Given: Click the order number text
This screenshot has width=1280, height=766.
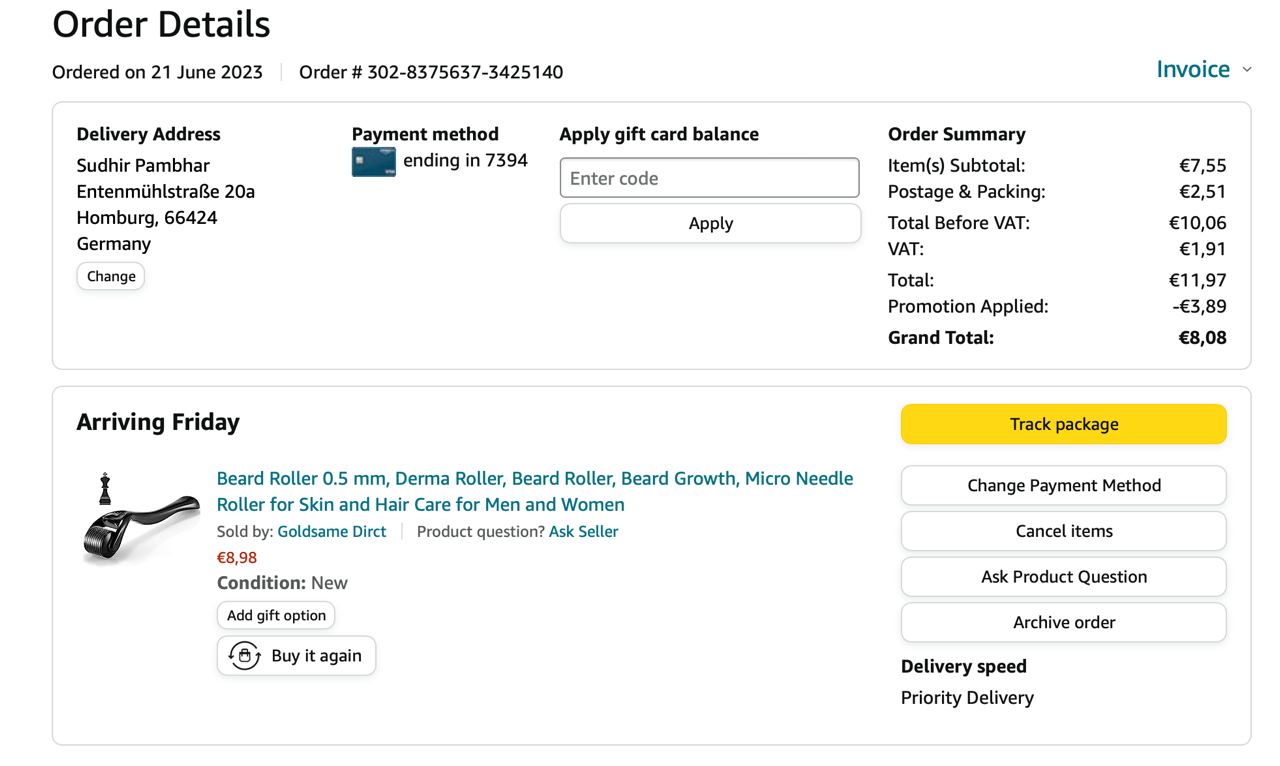Looking at the screenshot, I should tap(431, 72).
